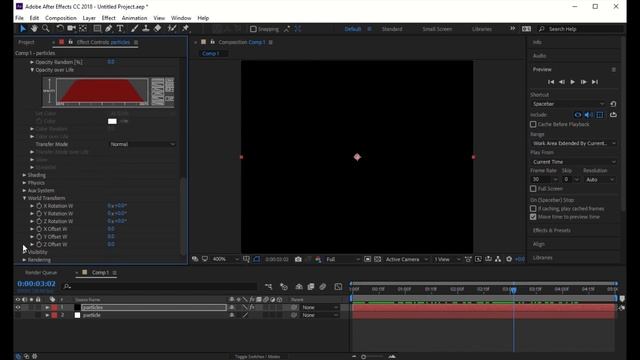Select the Roto Brush tool
The width and height of the screenshot is (640, 360).
(172, 29)
